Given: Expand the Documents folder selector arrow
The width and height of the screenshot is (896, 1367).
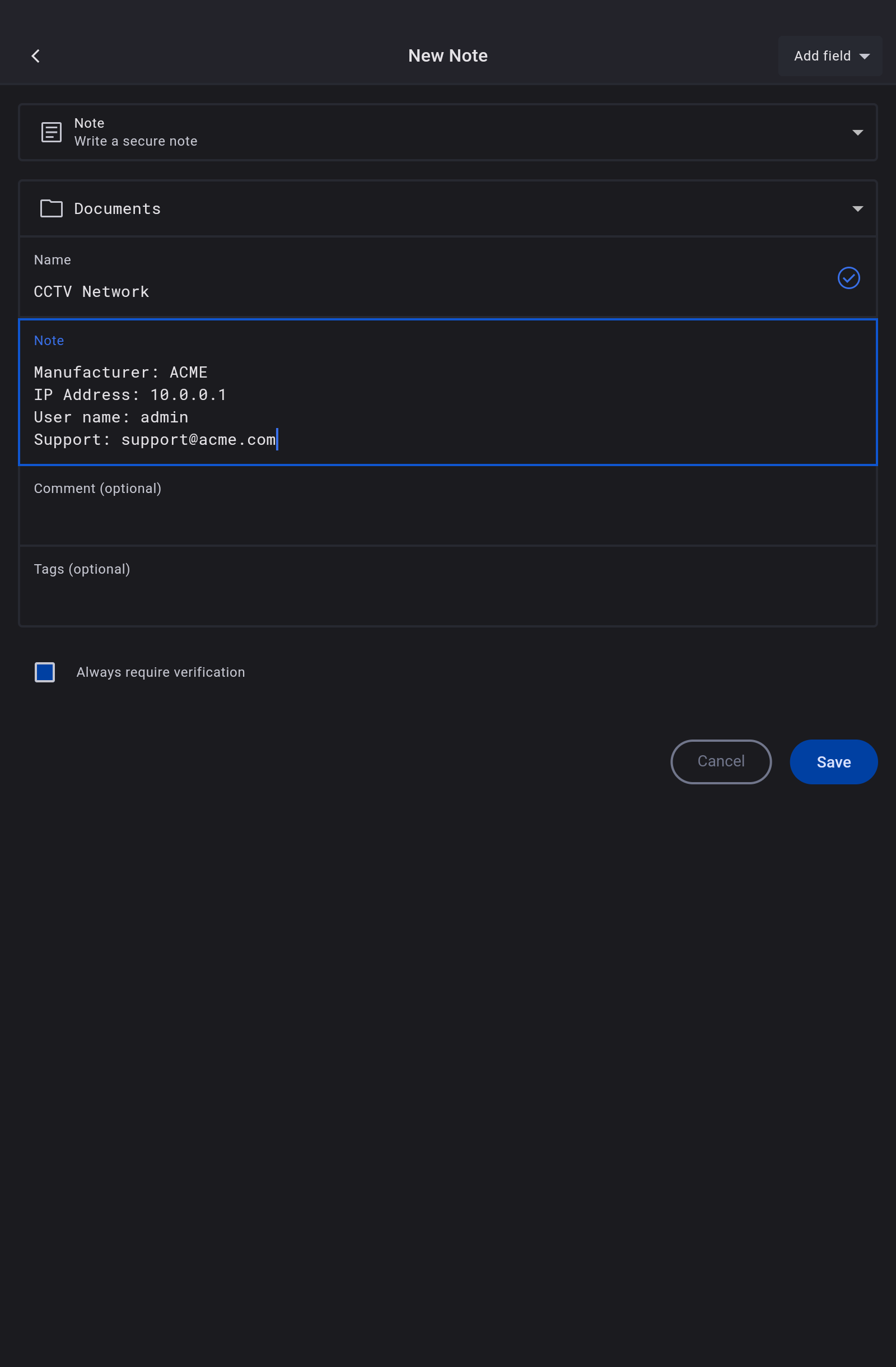Looking at the screenshot, I should tap(857, 209).
